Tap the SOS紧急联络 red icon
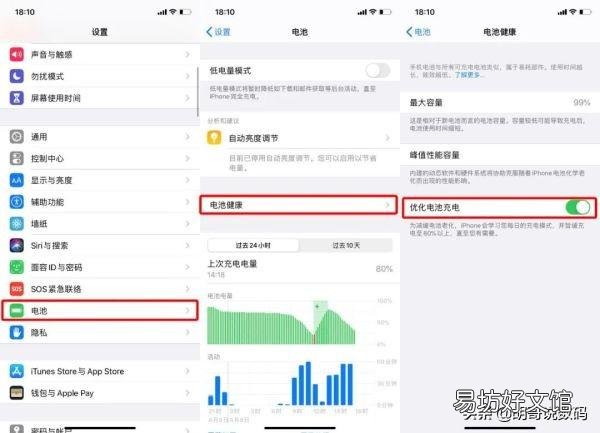Screen dimensions: 600x433 (16, 289)
